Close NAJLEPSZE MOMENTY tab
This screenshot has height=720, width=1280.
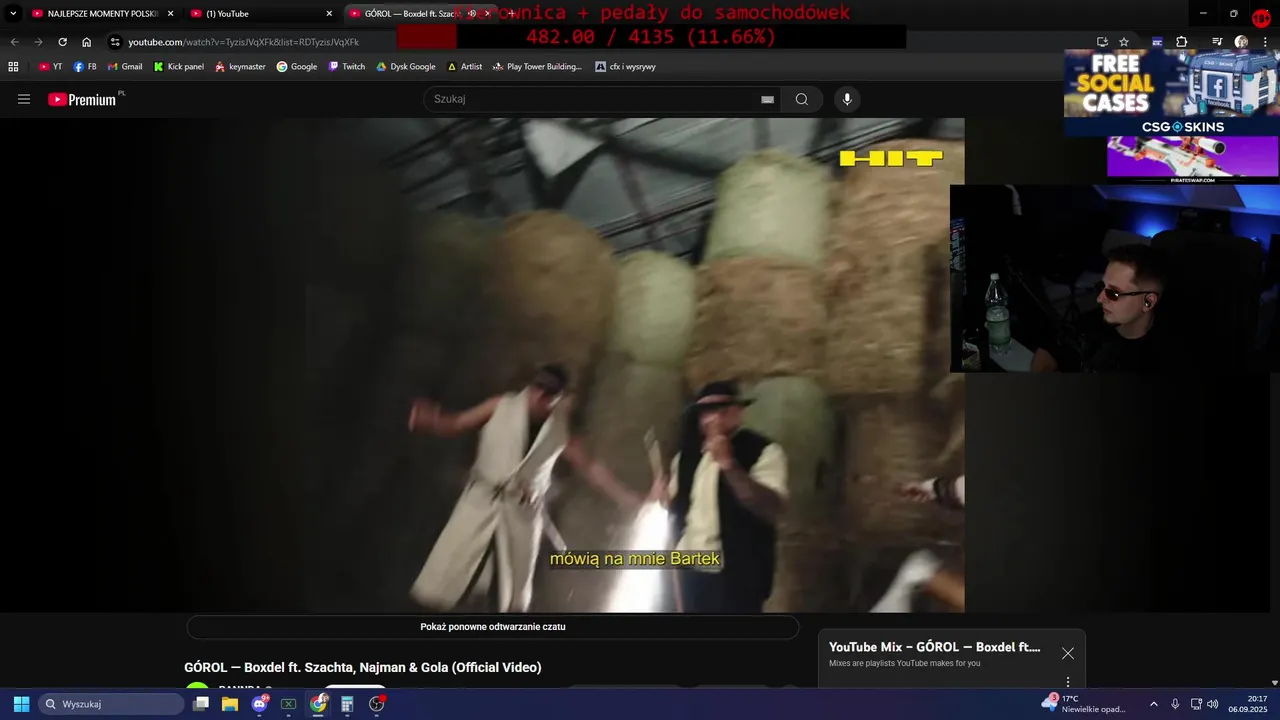click(x=170, y=14)
